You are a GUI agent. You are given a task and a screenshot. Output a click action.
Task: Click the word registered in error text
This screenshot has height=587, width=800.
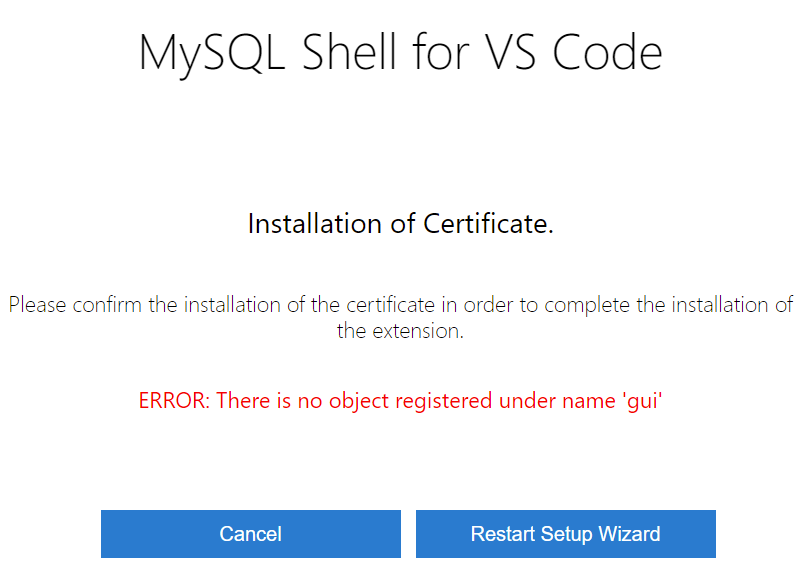(x=443, y=401)
